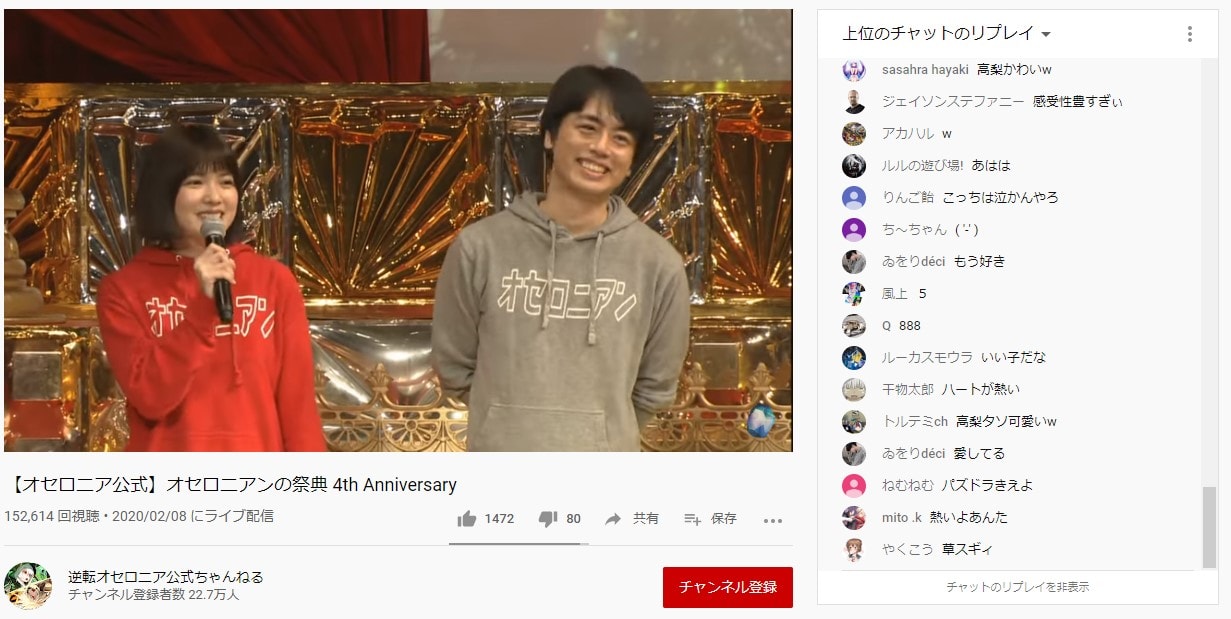The image size is (1231, 619).
Task: Click the やくこう chat user avatar
Action: coord(854,549)
